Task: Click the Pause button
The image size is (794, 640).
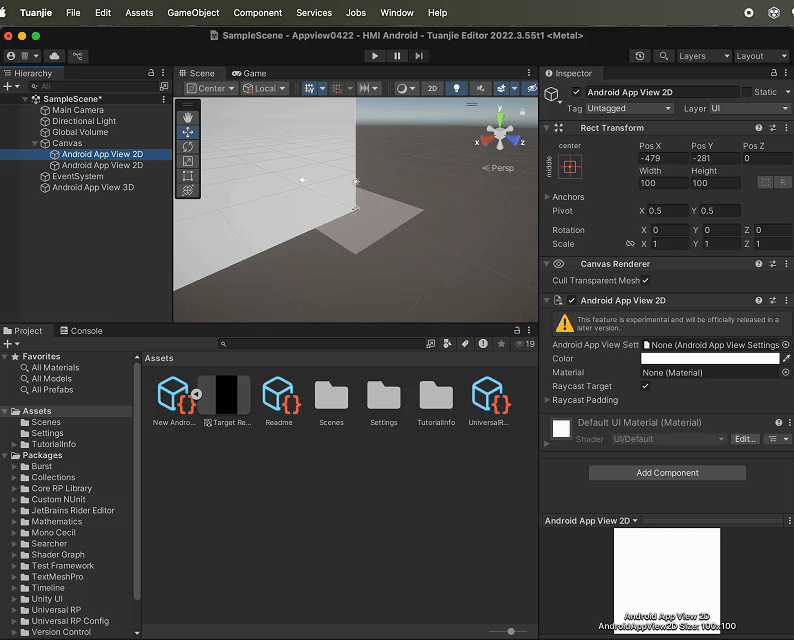Action: [398, 56]
